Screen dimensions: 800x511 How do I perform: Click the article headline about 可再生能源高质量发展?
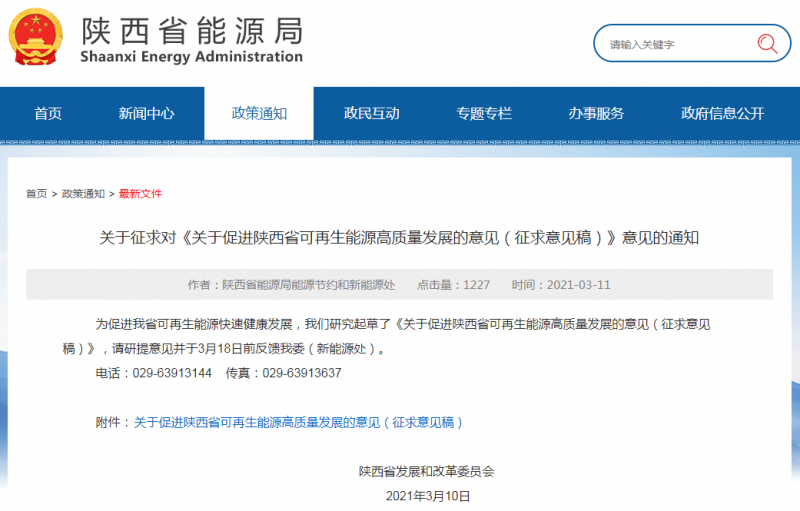tap(399, 238)
